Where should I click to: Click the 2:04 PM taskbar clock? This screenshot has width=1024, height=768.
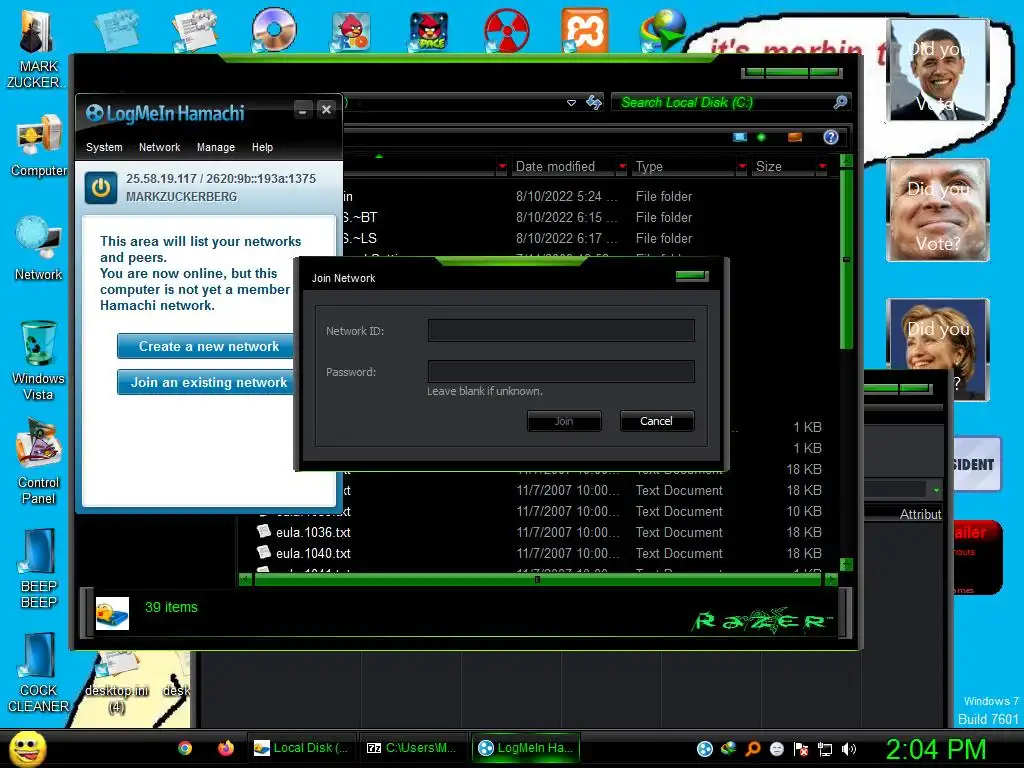coord(936,749)
